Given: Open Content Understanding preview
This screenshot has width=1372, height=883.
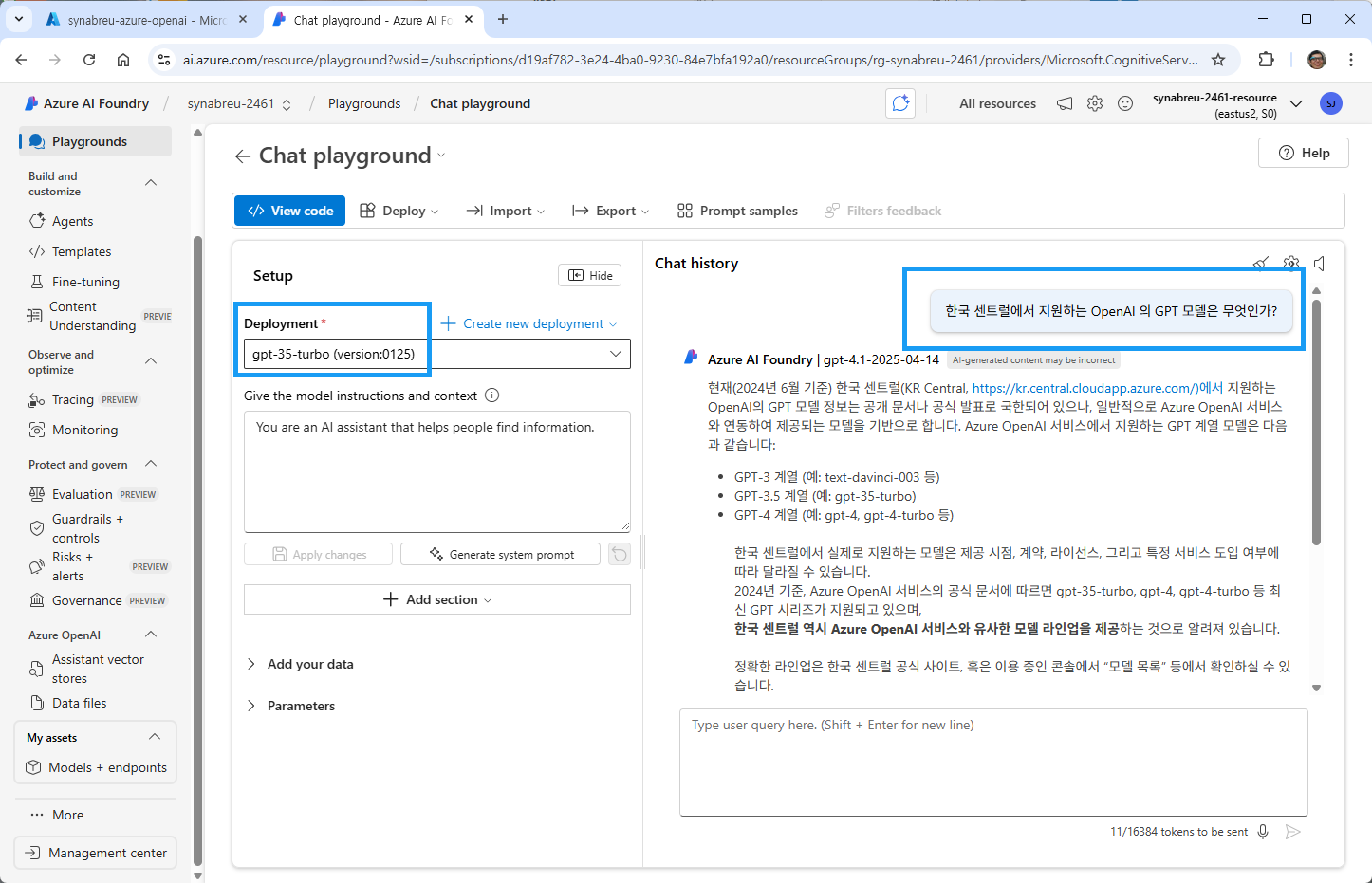Looking at the screenshot, I should 99,316.
